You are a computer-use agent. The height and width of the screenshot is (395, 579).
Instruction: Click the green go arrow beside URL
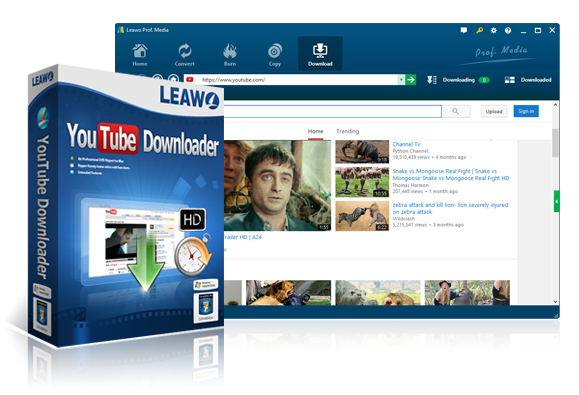tap(411, 80)
